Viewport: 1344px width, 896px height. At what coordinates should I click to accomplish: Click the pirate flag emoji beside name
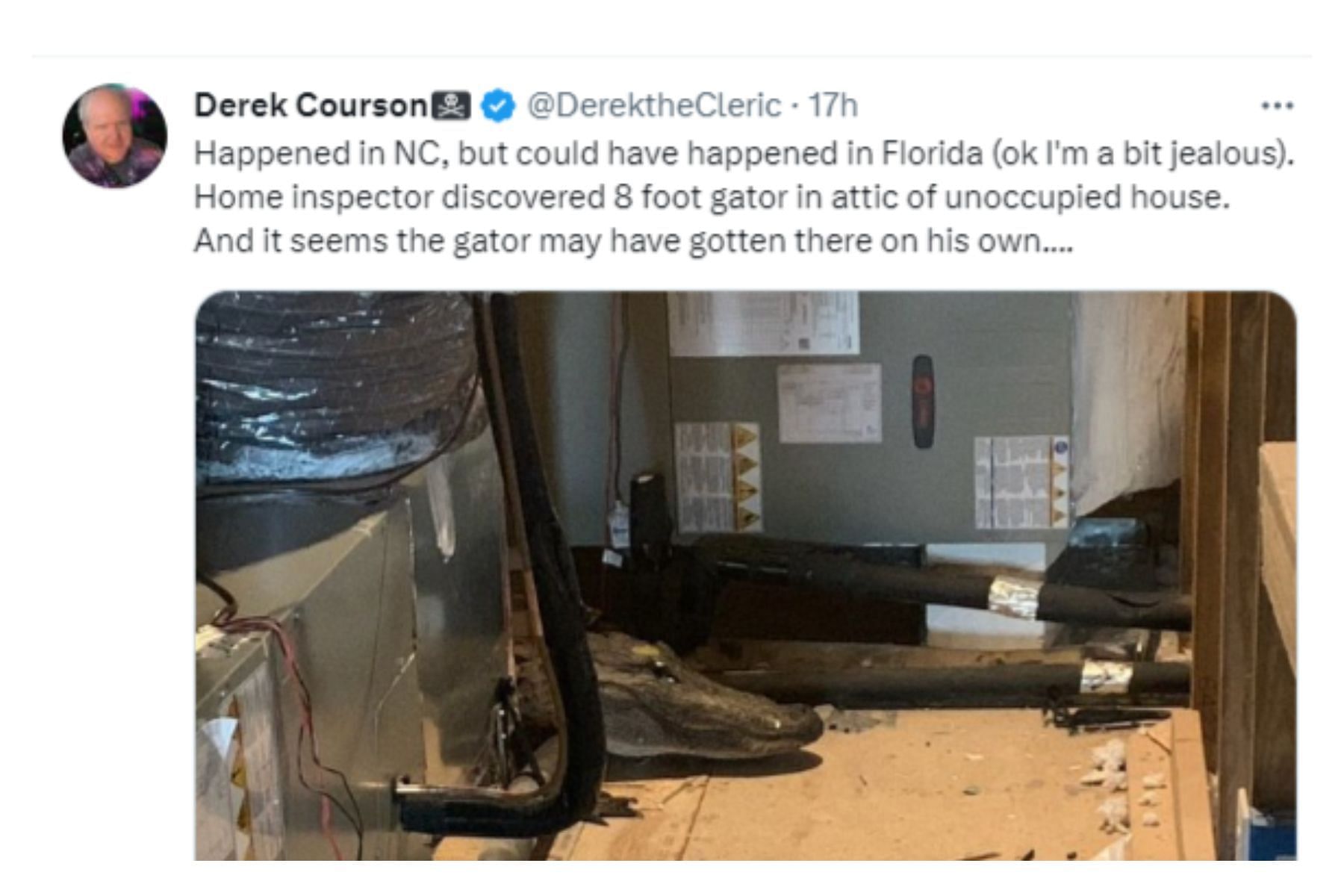(x=452, y=105)
